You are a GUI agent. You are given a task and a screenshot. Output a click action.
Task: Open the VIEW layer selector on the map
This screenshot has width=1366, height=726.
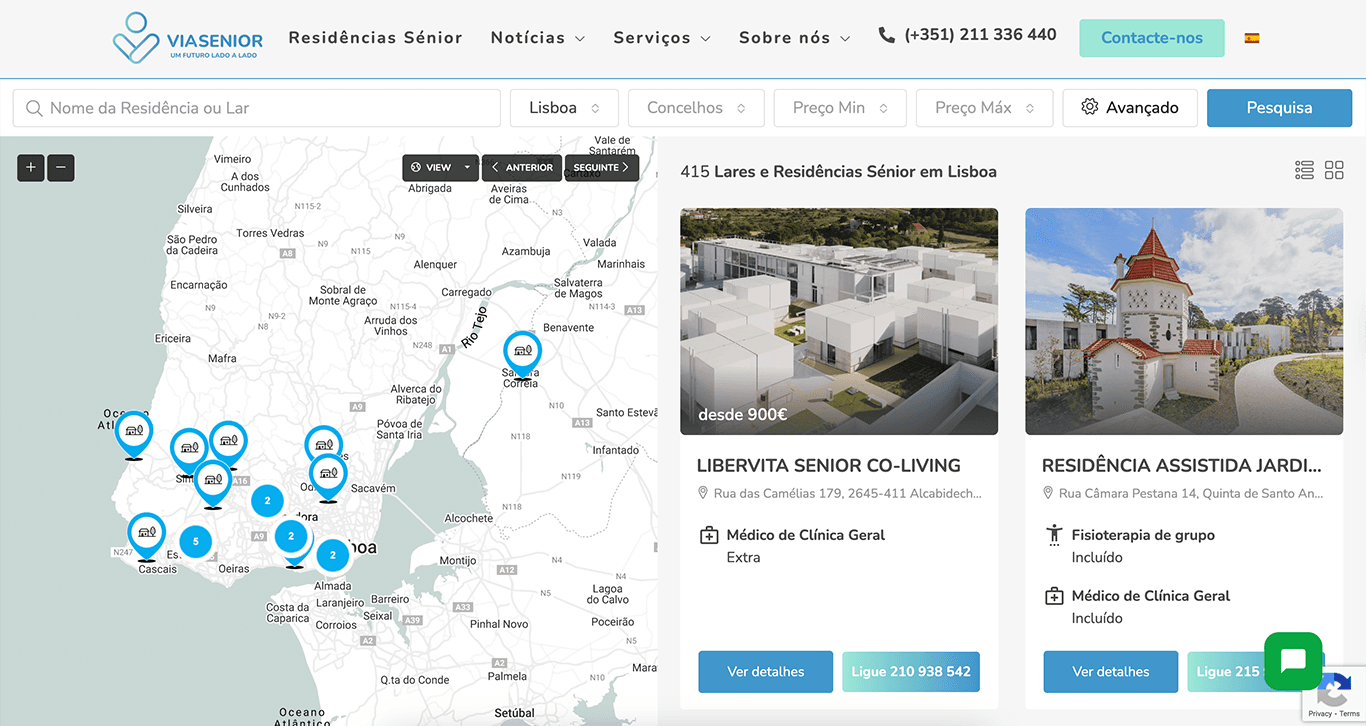(x=440, y=167)
